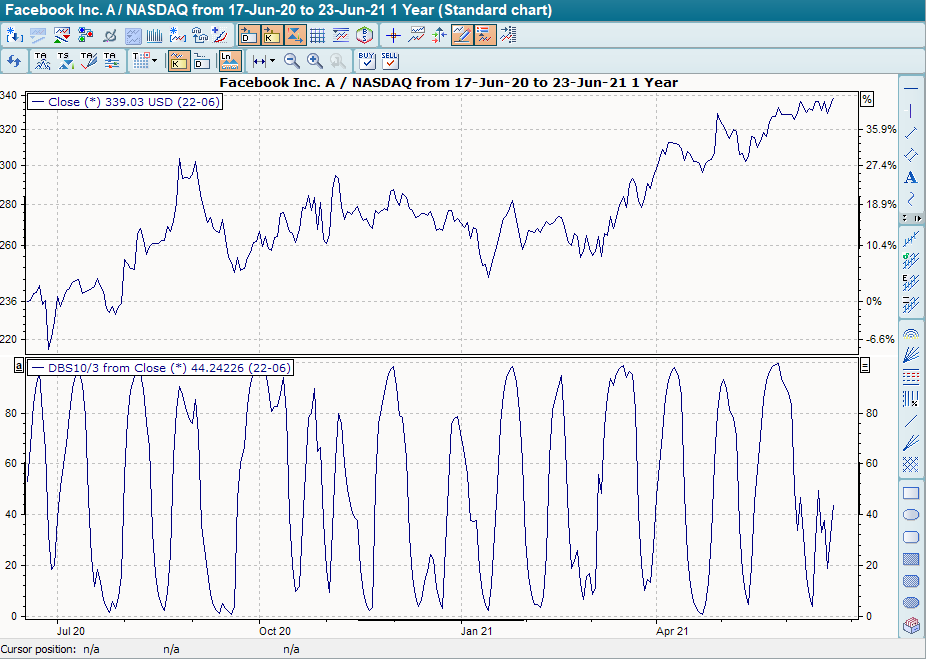Expand the indicator panel header expander

17,366
